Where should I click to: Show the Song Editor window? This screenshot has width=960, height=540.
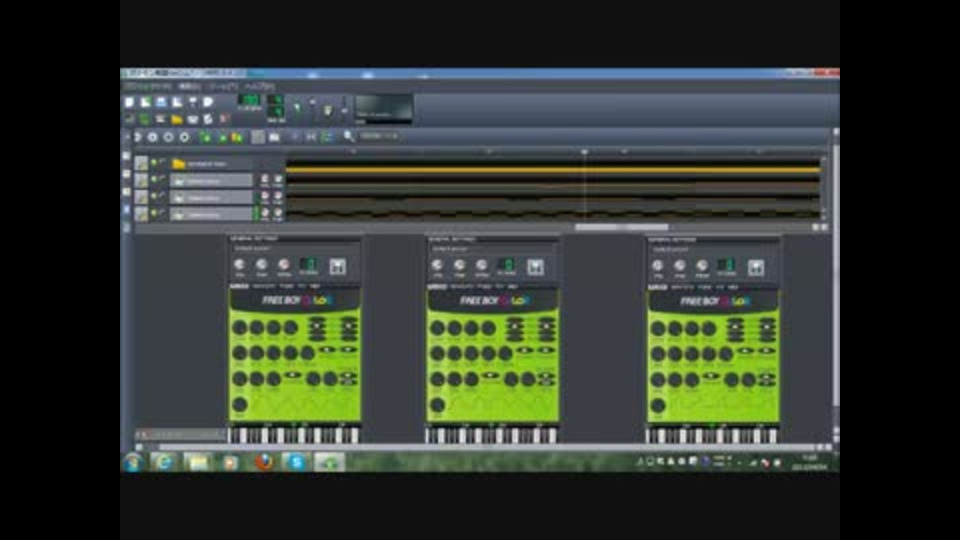point(130,118)
